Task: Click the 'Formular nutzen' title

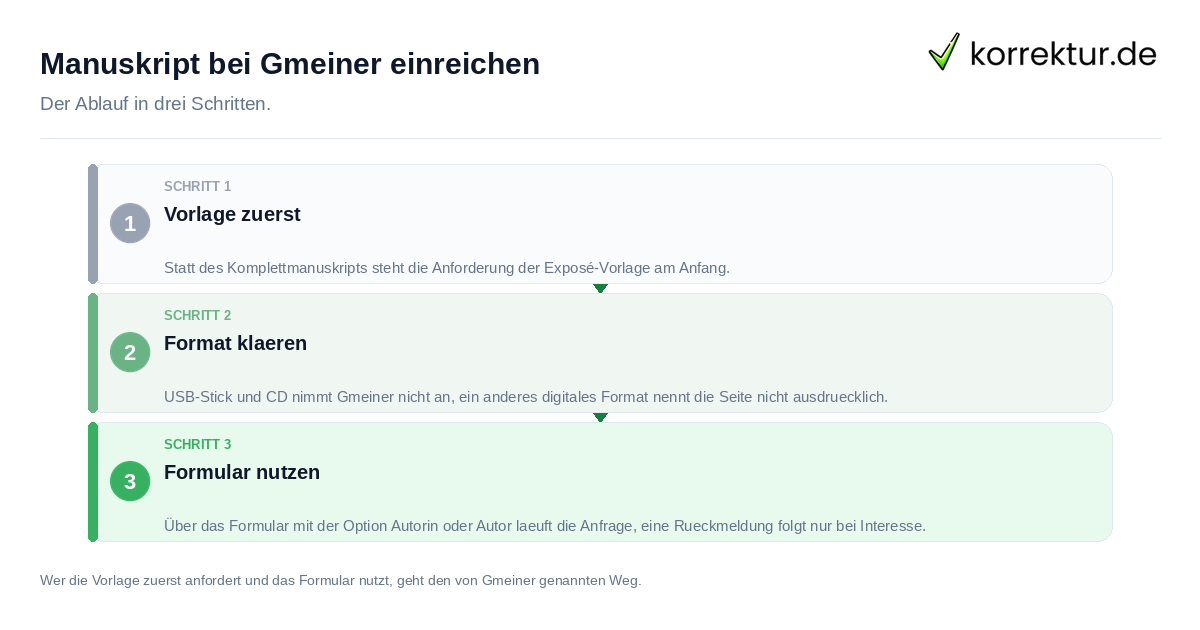Action: 242,472
